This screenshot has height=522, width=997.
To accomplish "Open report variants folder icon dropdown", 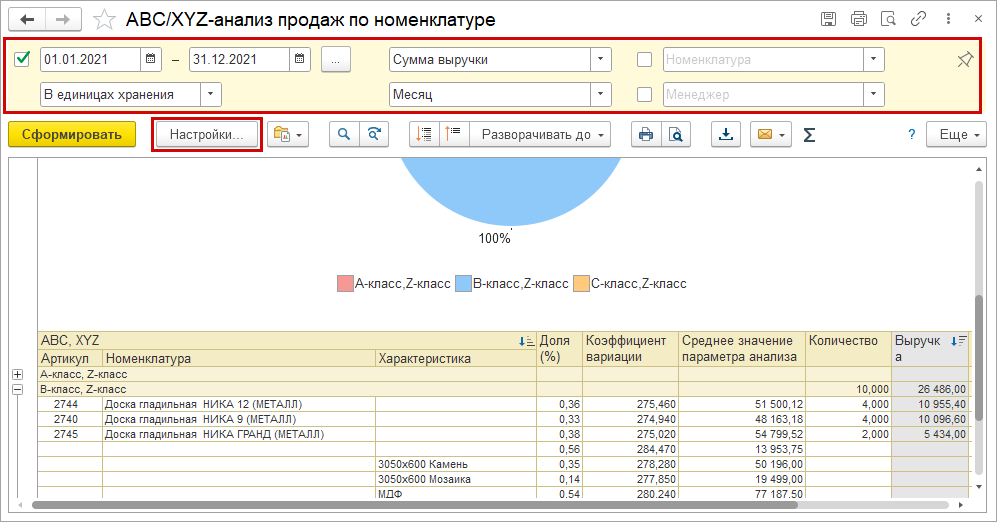I will pyautogui.click(x=288, y=134).
